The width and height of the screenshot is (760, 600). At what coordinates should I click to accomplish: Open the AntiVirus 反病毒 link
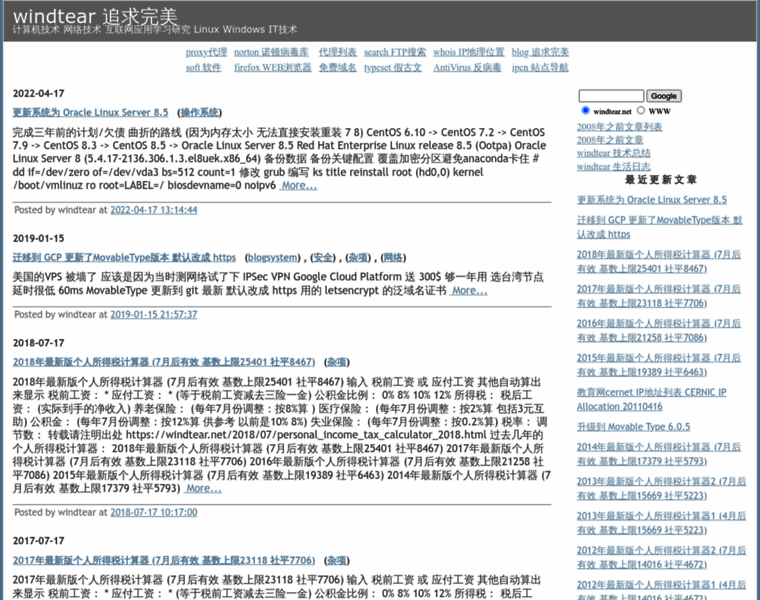click(x=467, y=68)
